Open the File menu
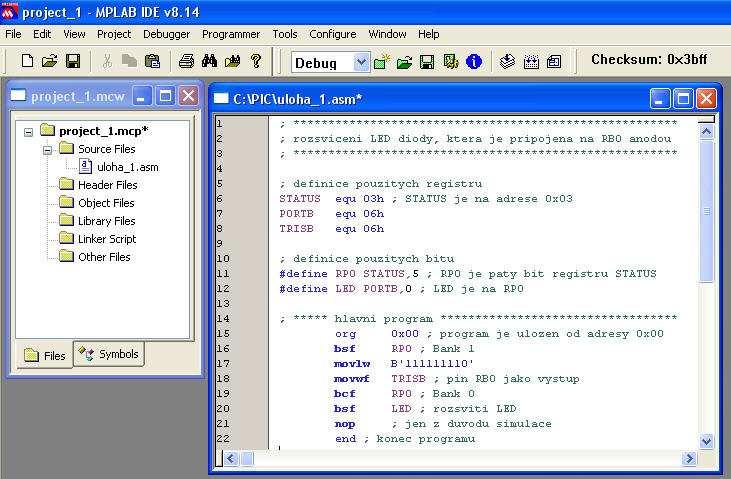Image resolution: width=731 pixels, height=479 pixels. pos(13,34)
